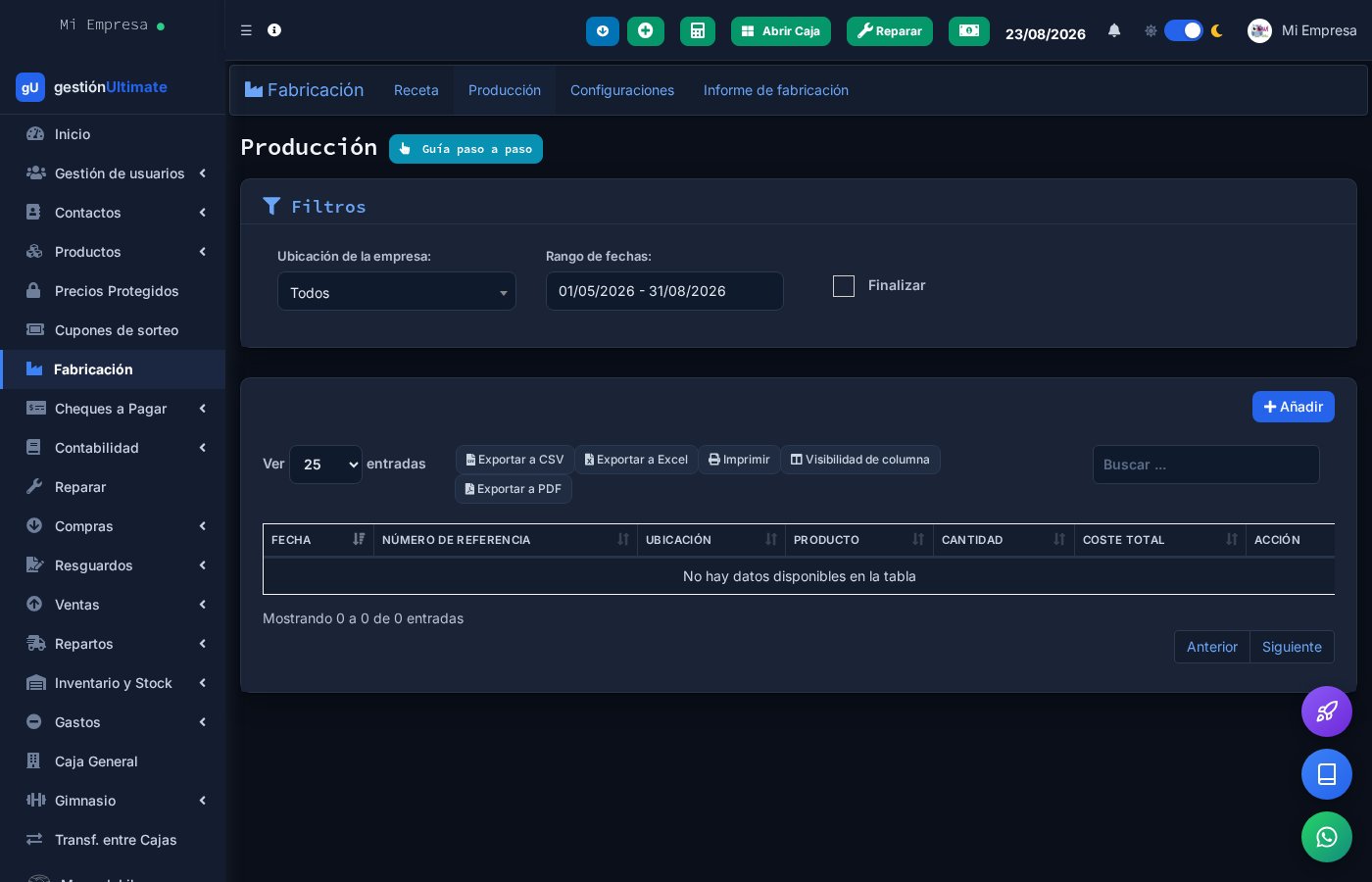Check the Finalizar checkbox
The height and width of the screenshot is (882, 1372).
click(844, 286)
